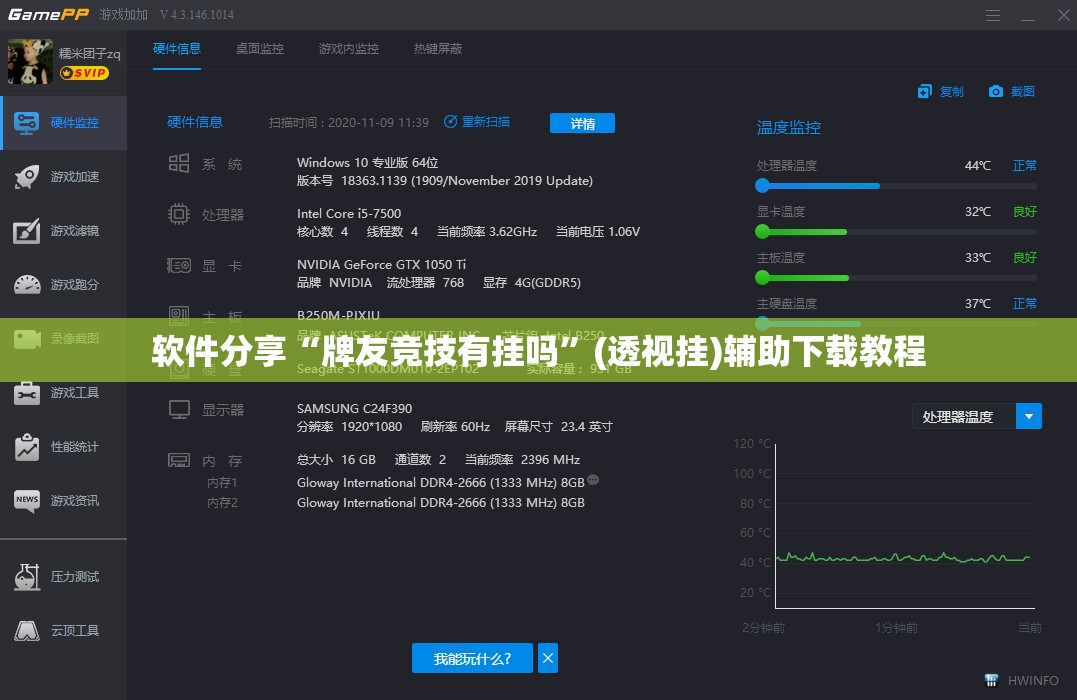Screen dimensions: 1077x700
Task: Open the 云顶工具 sidebar icon
Action: tap(27, 631)
